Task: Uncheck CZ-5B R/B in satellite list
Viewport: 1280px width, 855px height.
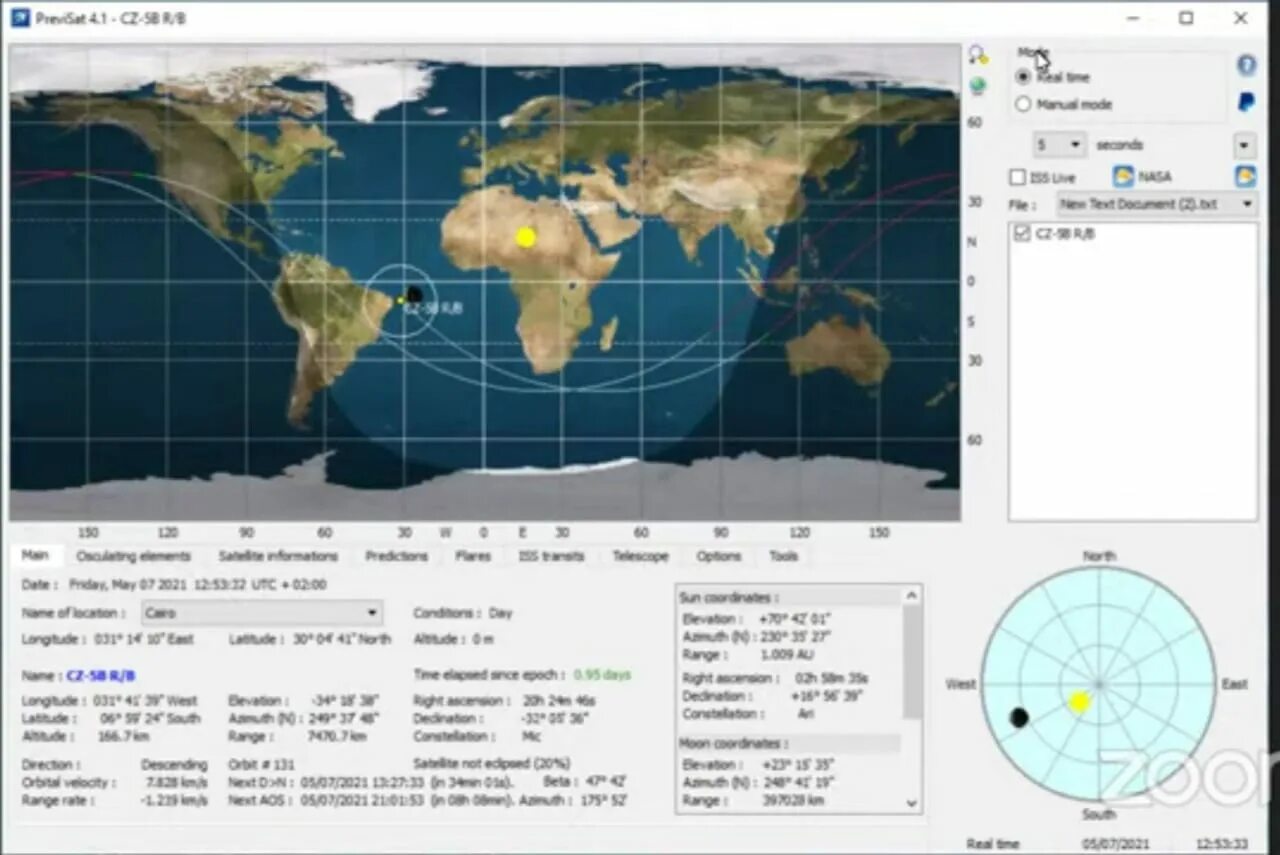Action: click(x=1021, y=233)
